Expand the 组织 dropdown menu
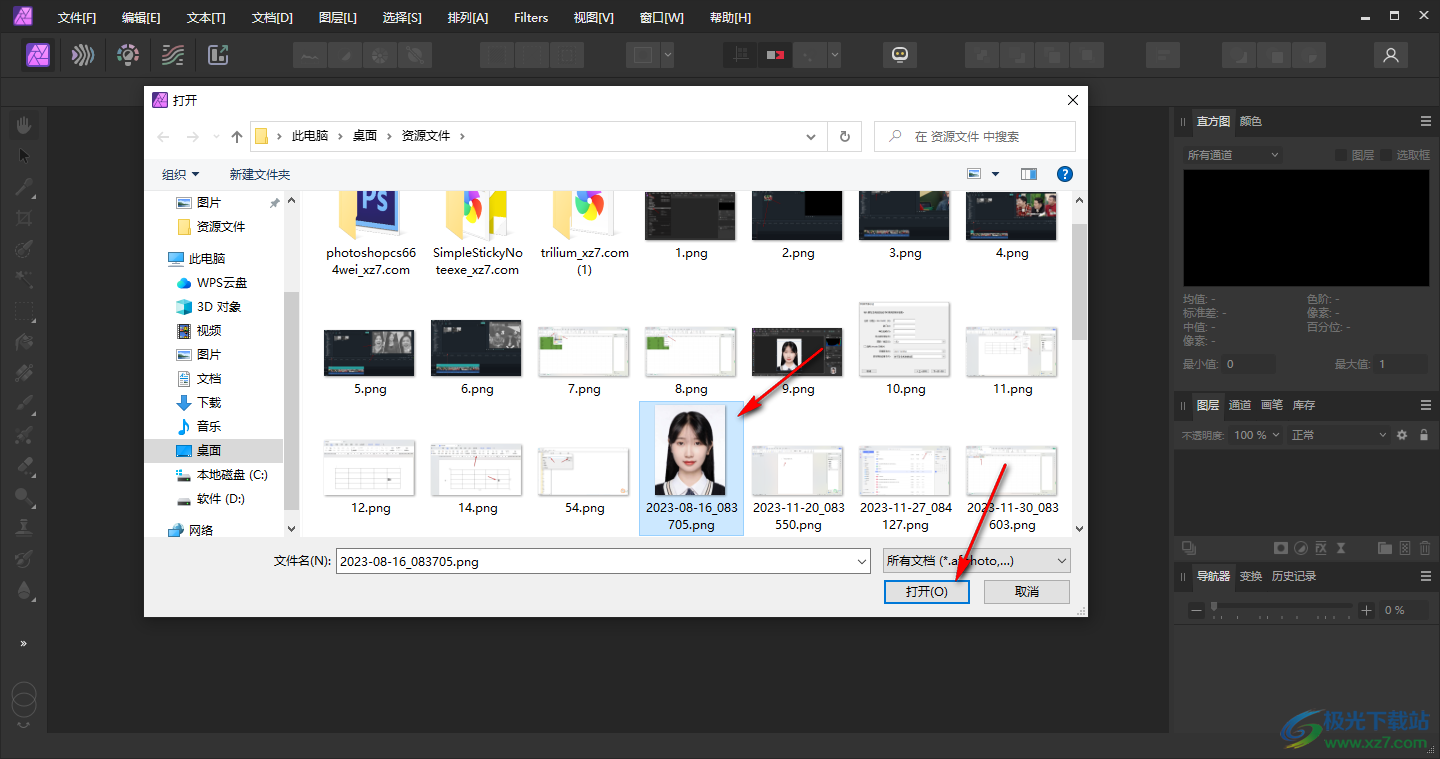 pos(181,174)
